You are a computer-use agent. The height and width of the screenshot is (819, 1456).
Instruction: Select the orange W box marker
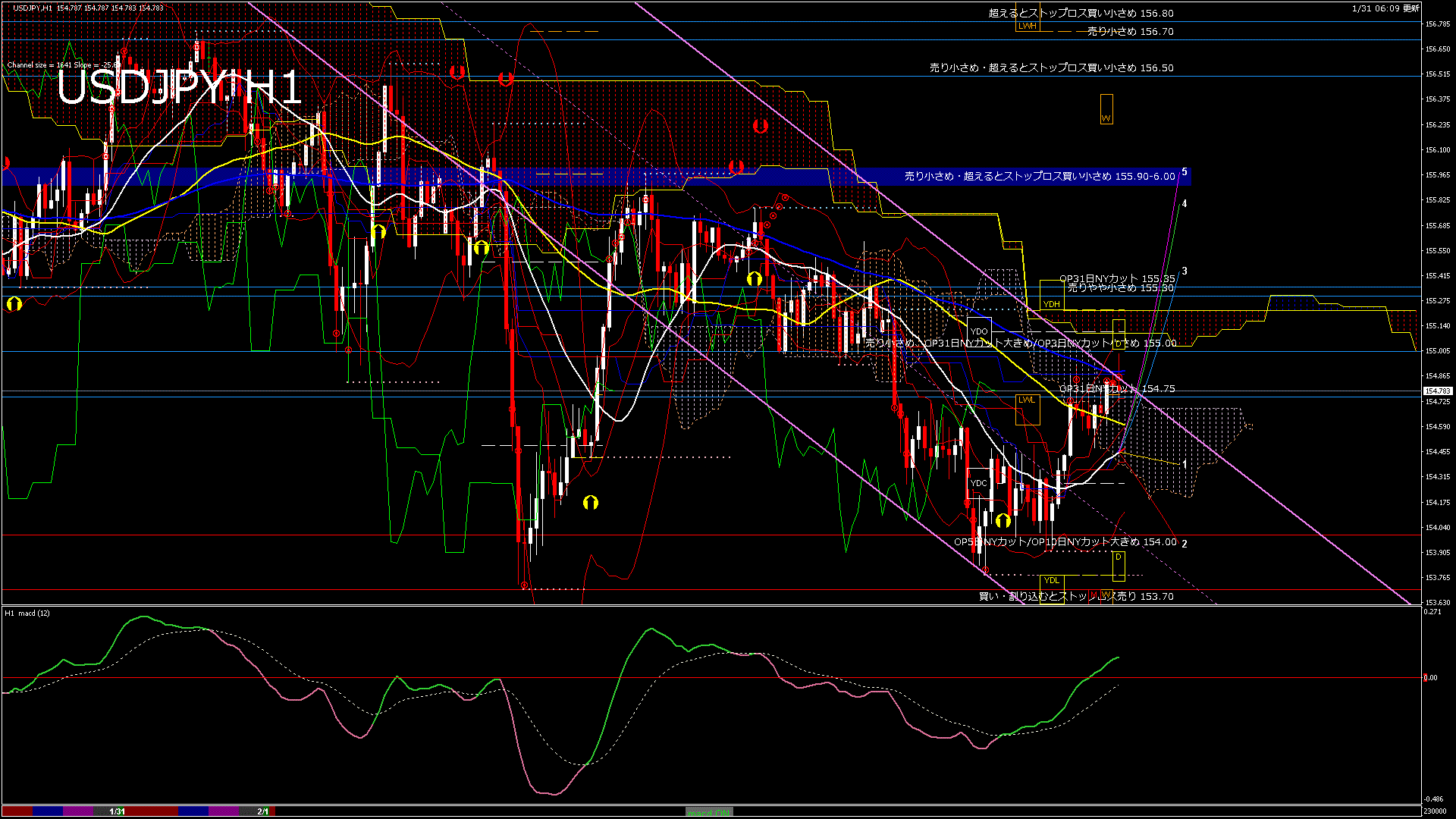(x=1106, y=109)
